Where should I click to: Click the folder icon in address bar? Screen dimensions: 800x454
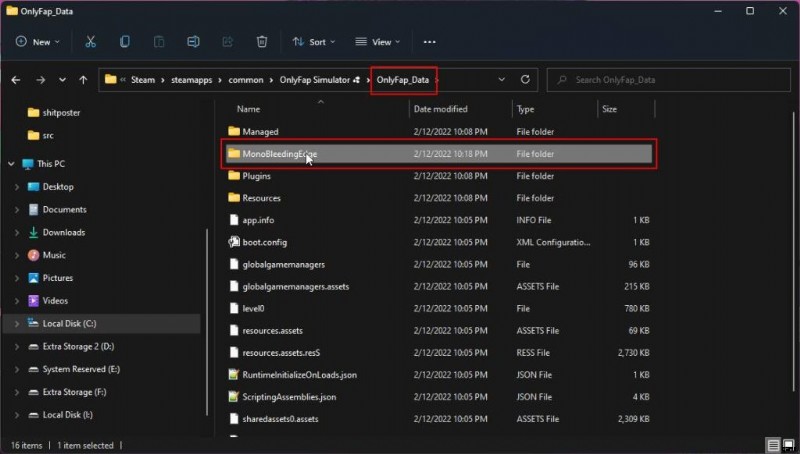point(110,80)
